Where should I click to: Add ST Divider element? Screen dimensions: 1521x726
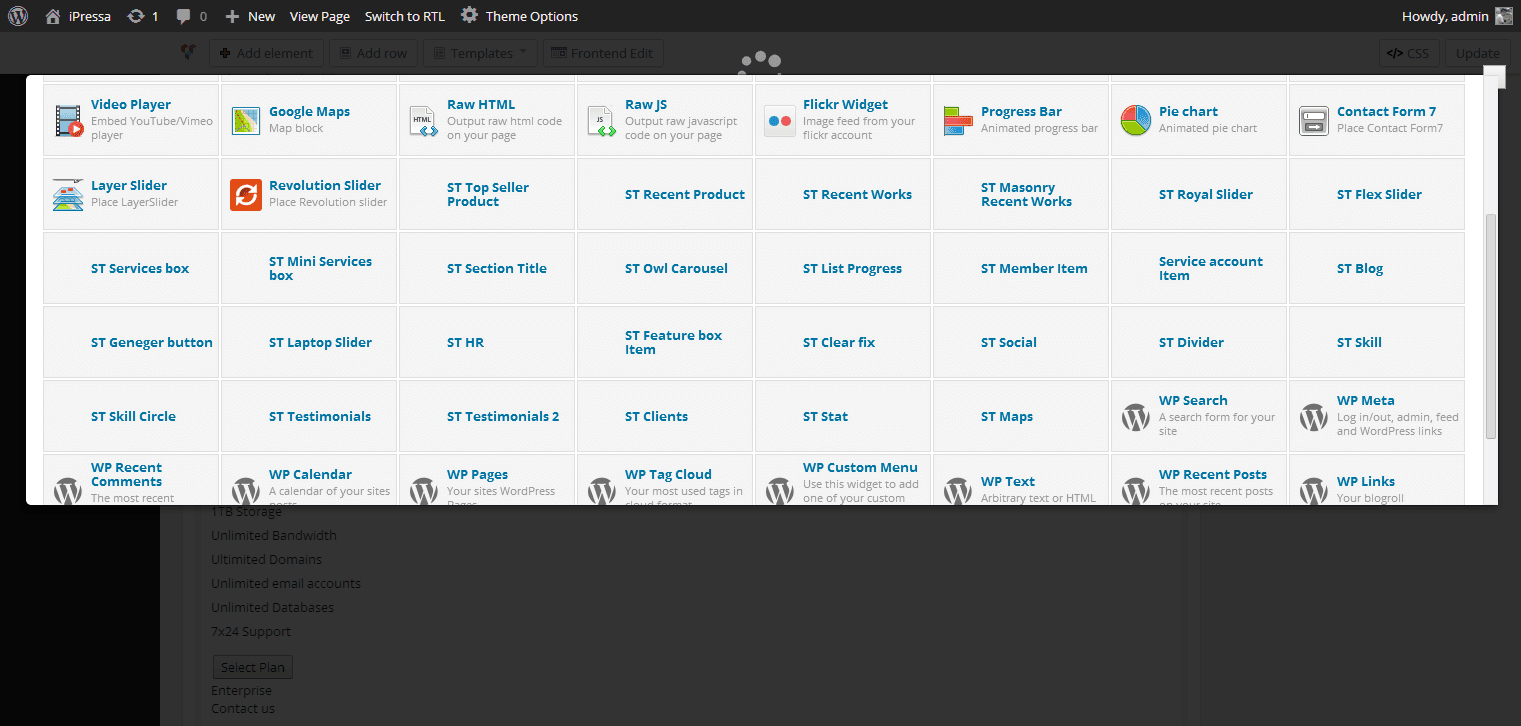pyautogui.click(x=1199, y=342)
